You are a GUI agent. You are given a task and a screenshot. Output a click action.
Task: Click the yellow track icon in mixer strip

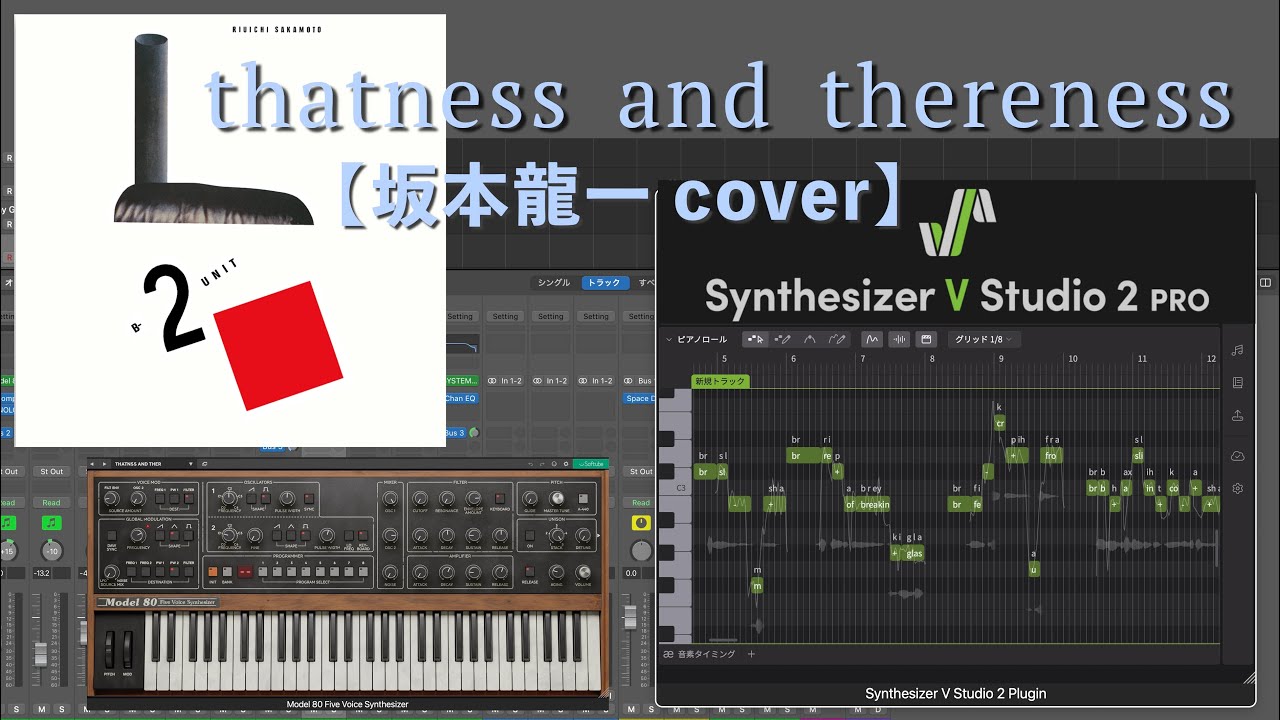coord(640,523)
